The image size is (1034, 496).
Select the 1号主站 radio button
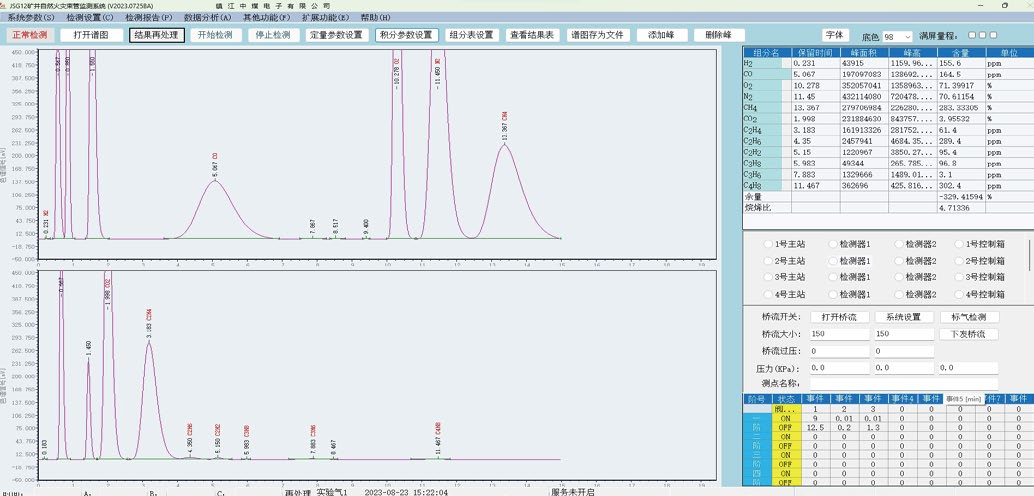click(768, 244)
